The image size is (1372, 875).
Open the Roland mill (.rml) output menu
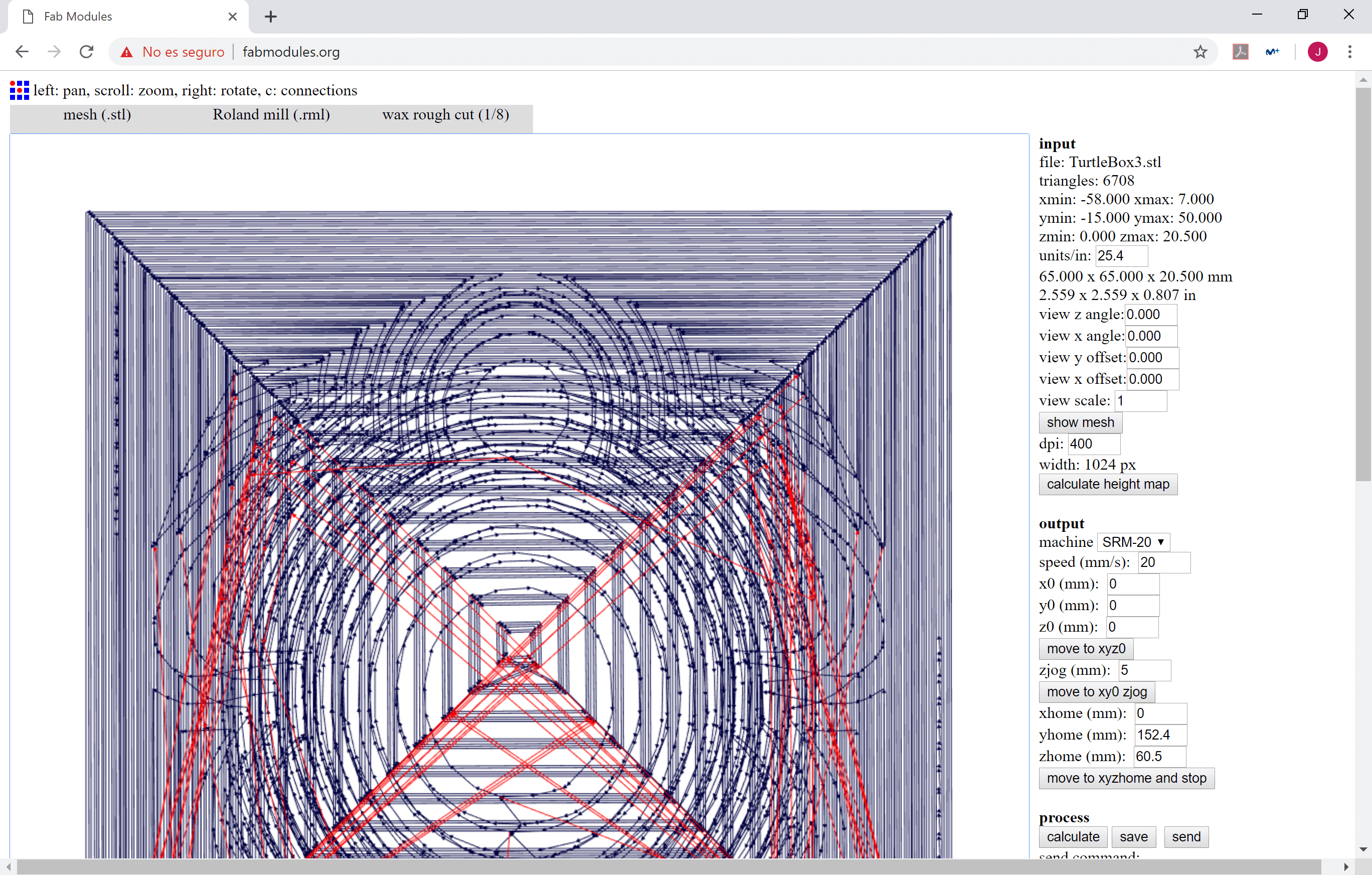pyautogui.click(x=271, y=114)
